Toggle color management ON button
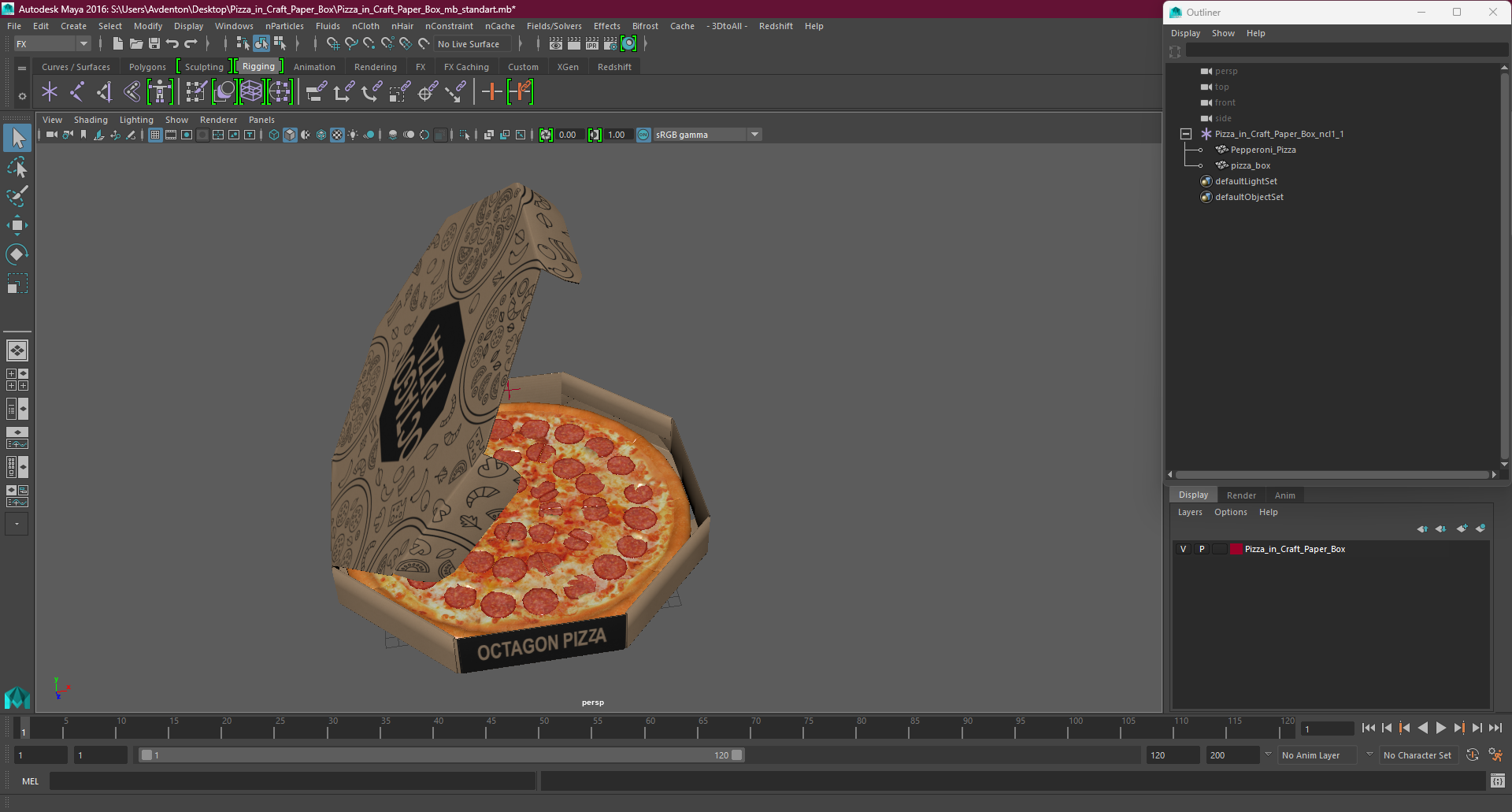 tap(643, 135)
